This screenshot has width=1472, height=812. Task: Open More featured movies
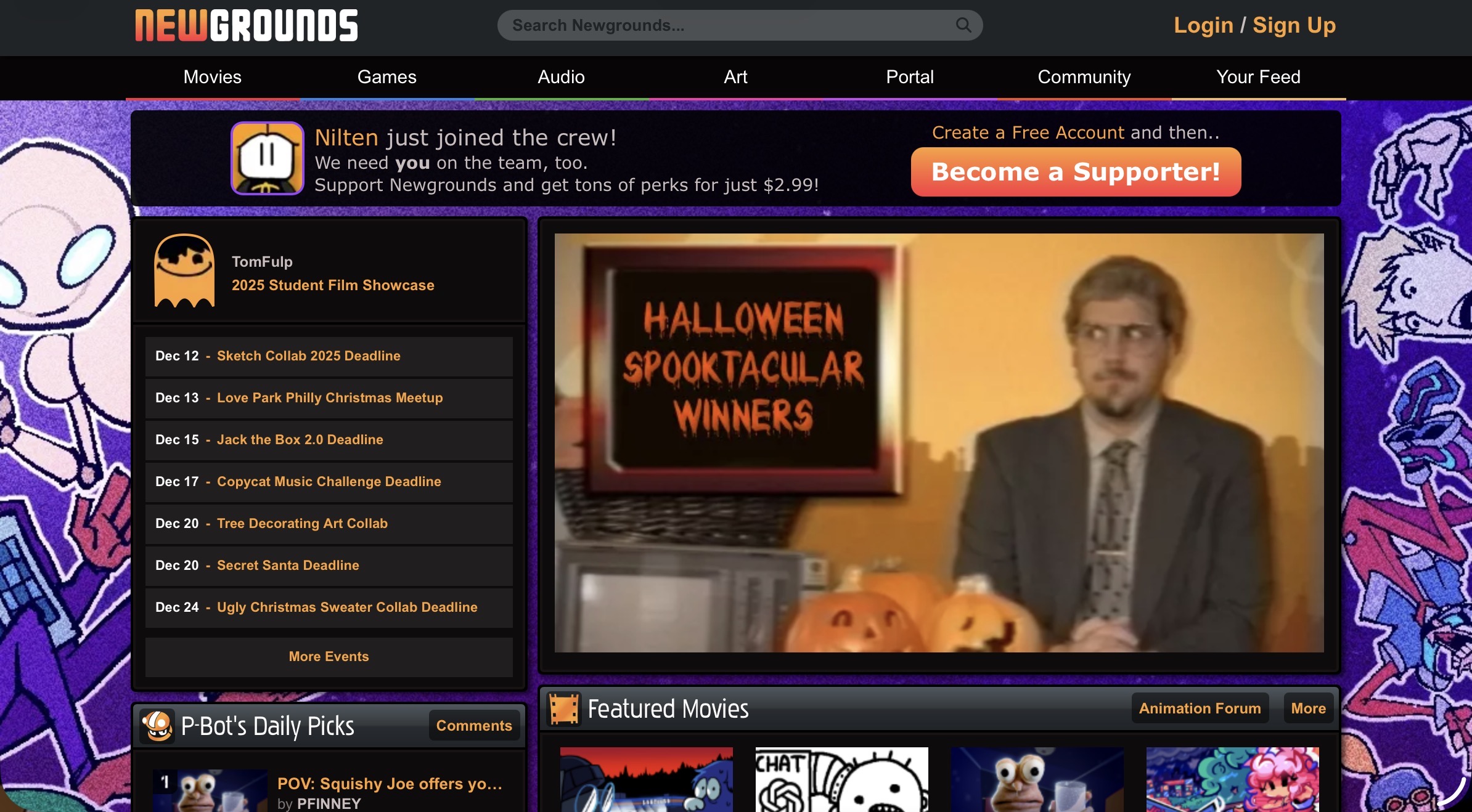point(1307,708)
